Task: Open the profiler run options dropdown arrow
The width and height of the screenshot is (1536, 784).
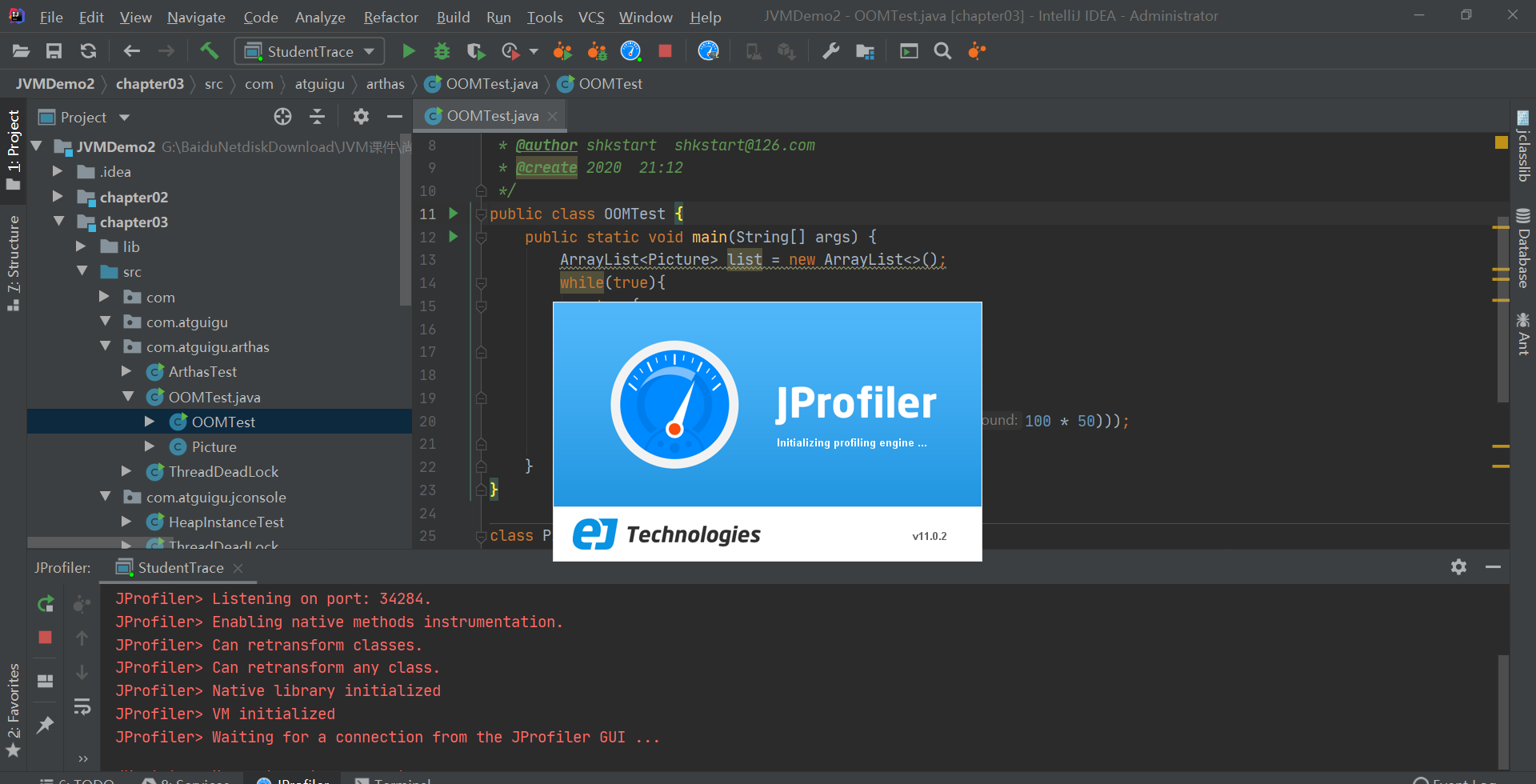Action: tap(534, 52)
